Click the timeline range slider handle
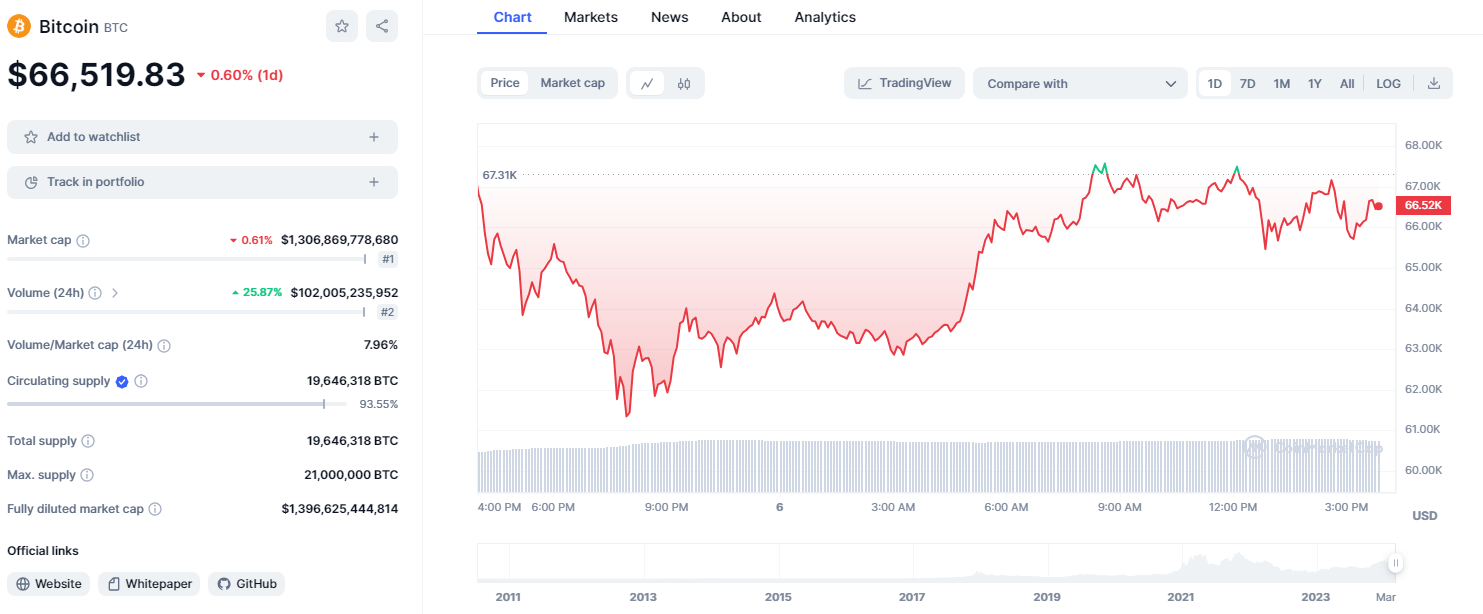Image resolution: width=1483 pixels, height=614 pixels. 1395,563
